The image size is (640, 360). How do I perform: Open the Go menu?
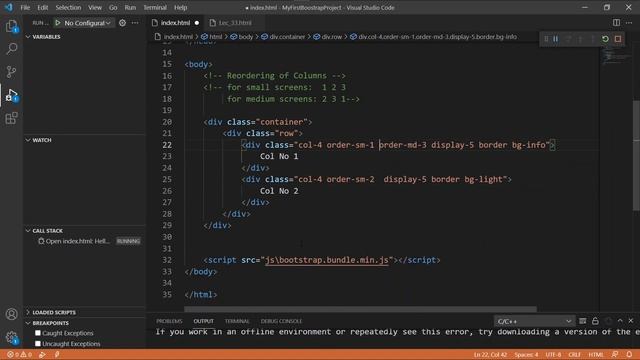click(113, 7)
